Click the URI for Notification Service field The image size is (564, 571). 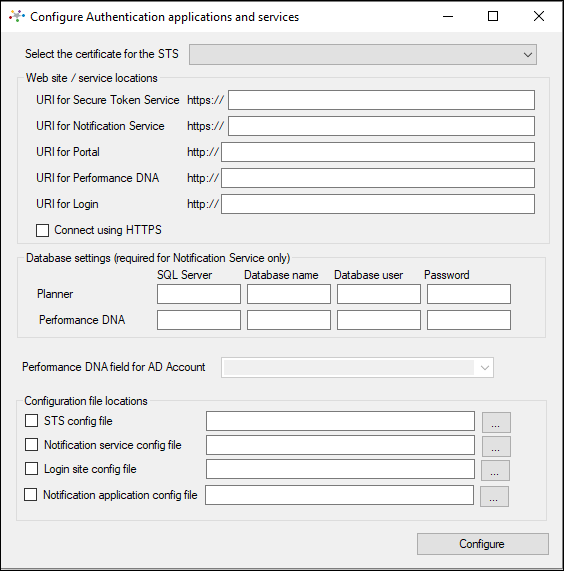tap(381, 126)
